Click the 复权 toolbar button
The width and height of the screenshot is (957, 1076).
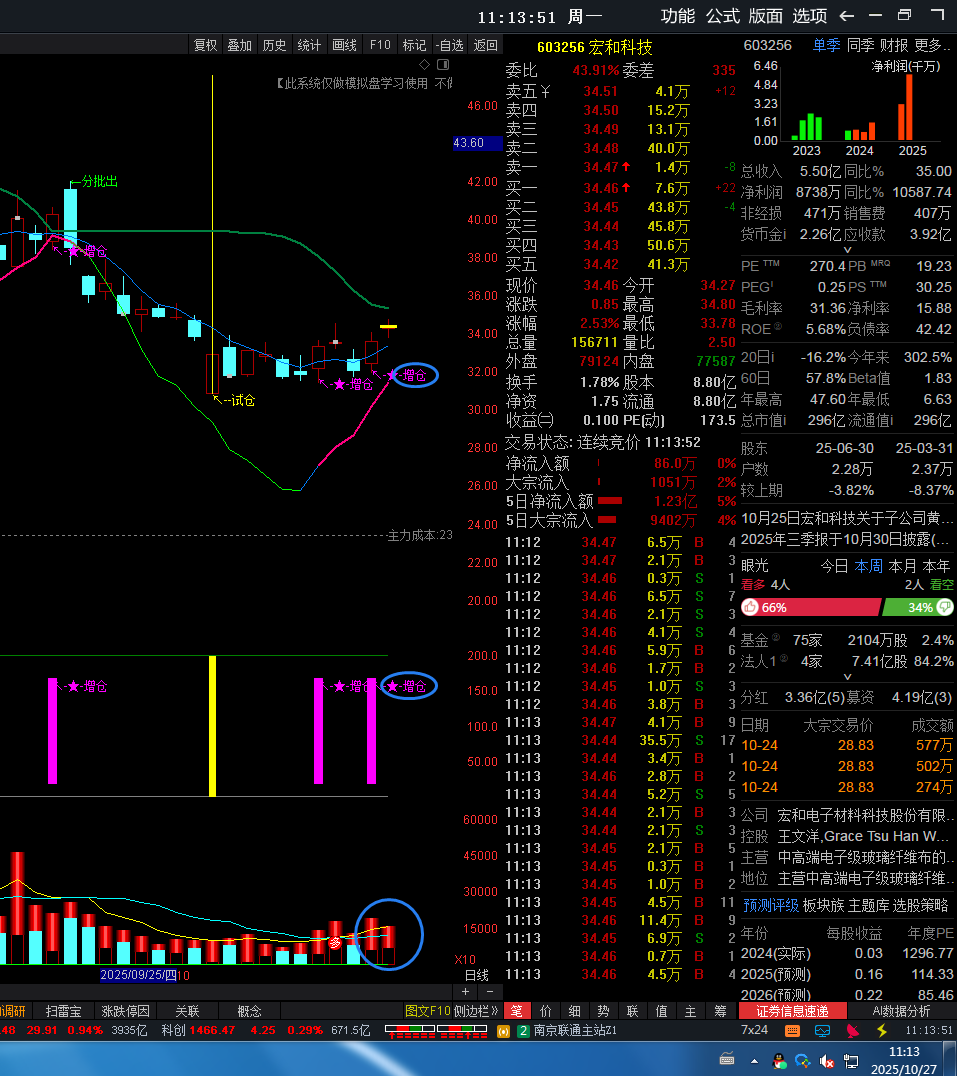(205, 45)
